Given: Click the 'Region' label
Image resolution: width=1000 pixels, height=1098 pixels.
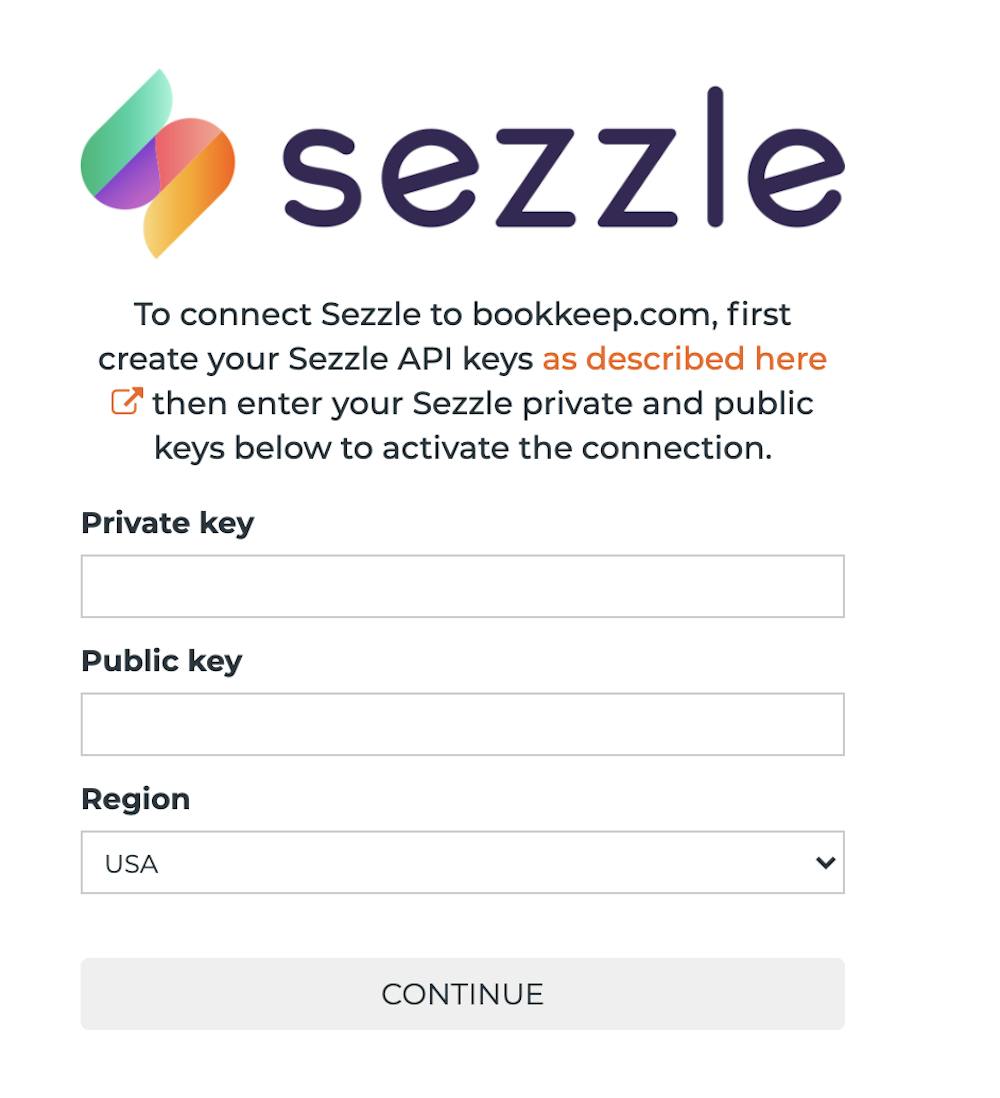Looking at the screenshot, I should pyautogui.click(x=135, y=799).
